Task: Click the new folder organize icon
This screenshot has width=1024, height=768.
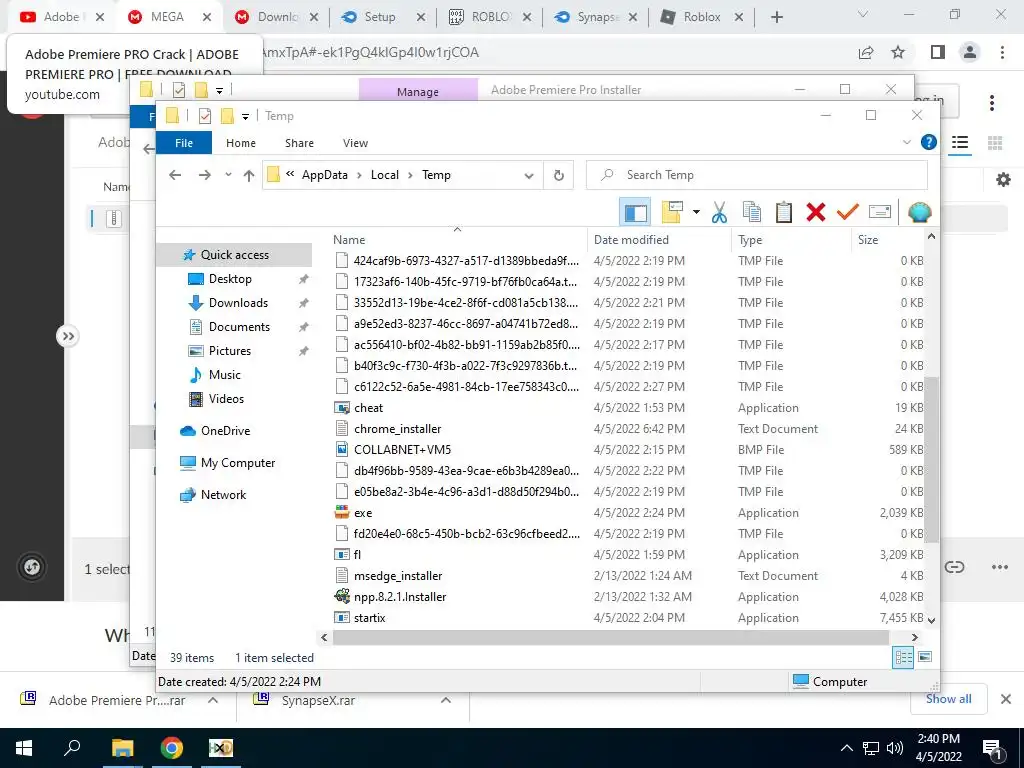Action: [x=673, y=212]
